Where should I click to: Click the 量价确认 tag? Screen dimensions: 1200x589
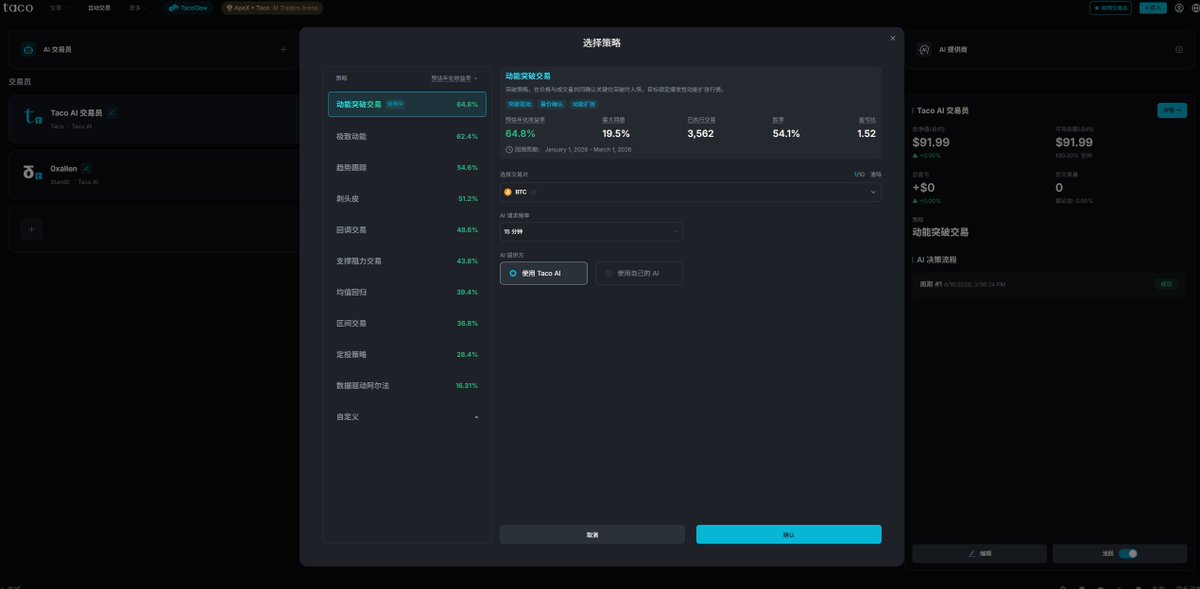[x=551, y=103]
